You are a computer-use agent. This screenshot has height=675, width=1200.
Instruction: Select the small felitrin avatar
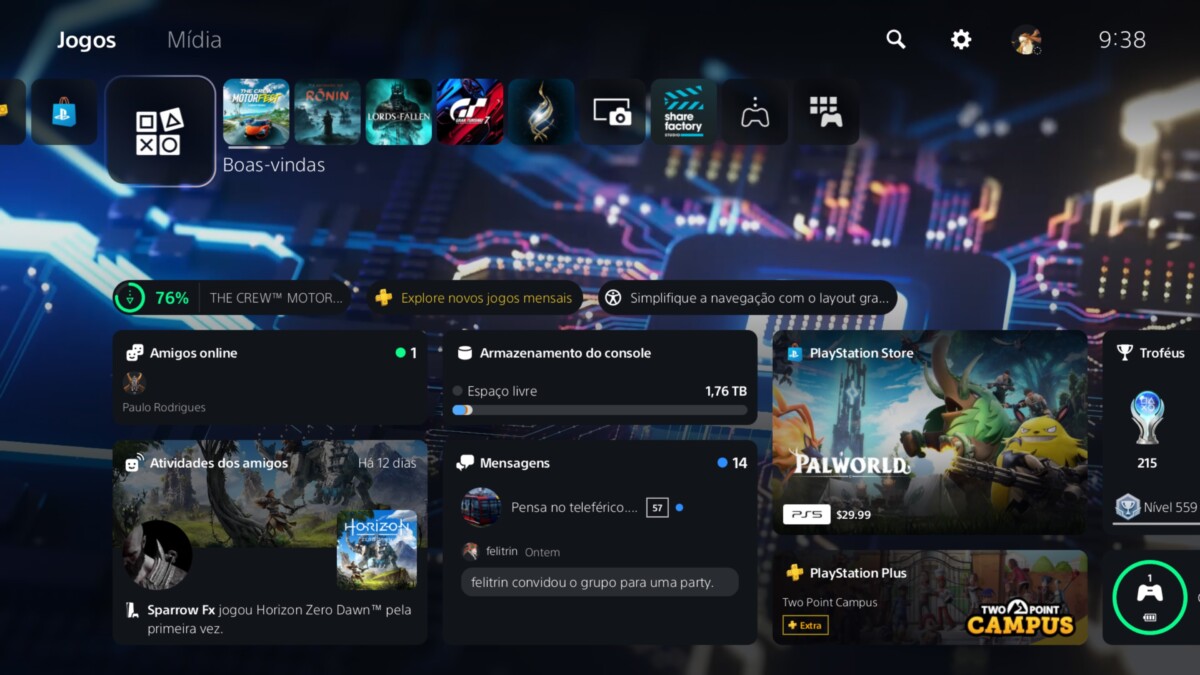tap(470, 551)
